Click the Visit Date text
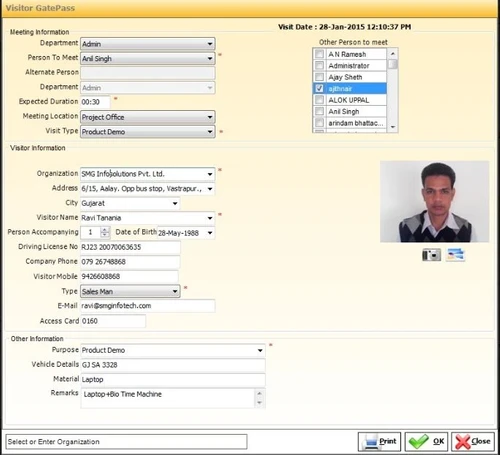500x455 pixels. point(345,27)
